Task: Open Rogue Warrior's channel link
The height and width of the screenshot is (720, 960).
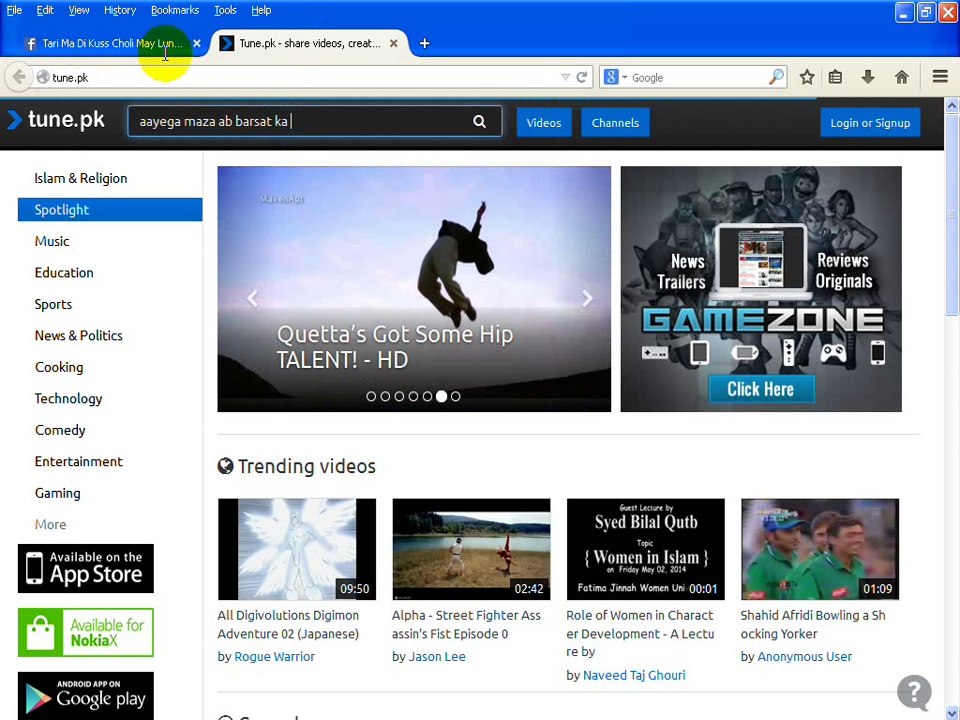Action: tap(274, 657)
